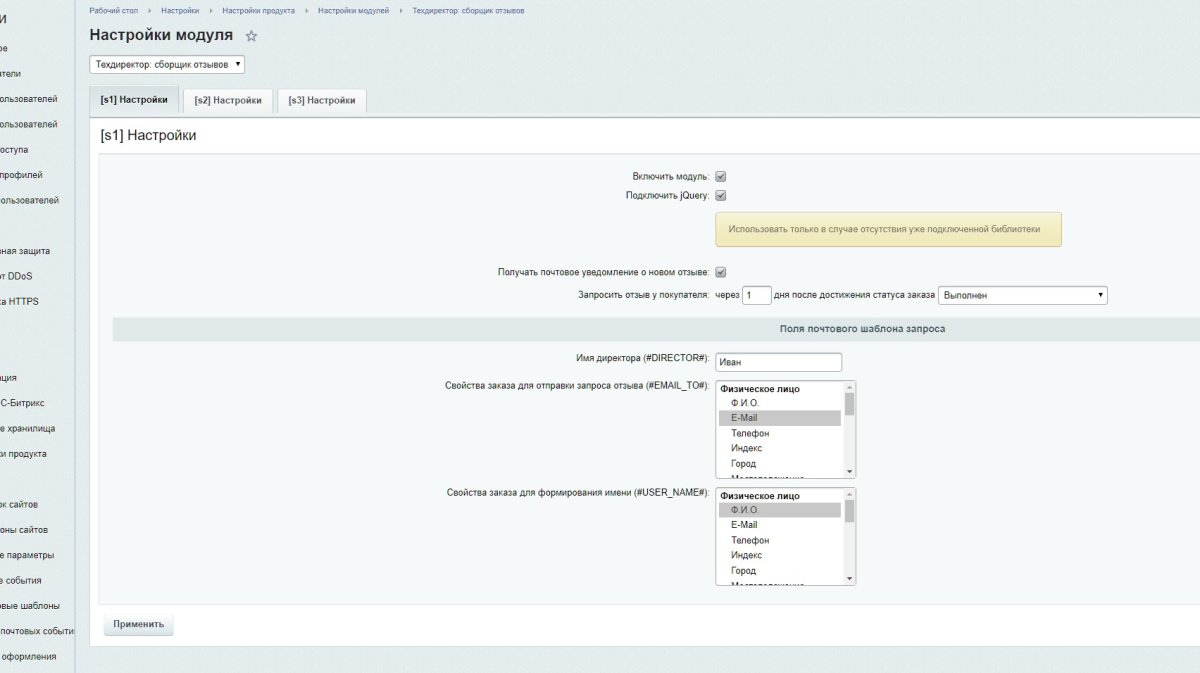
Task: Select the '[s1] Настройки' tab
Action: pos(134,100)
